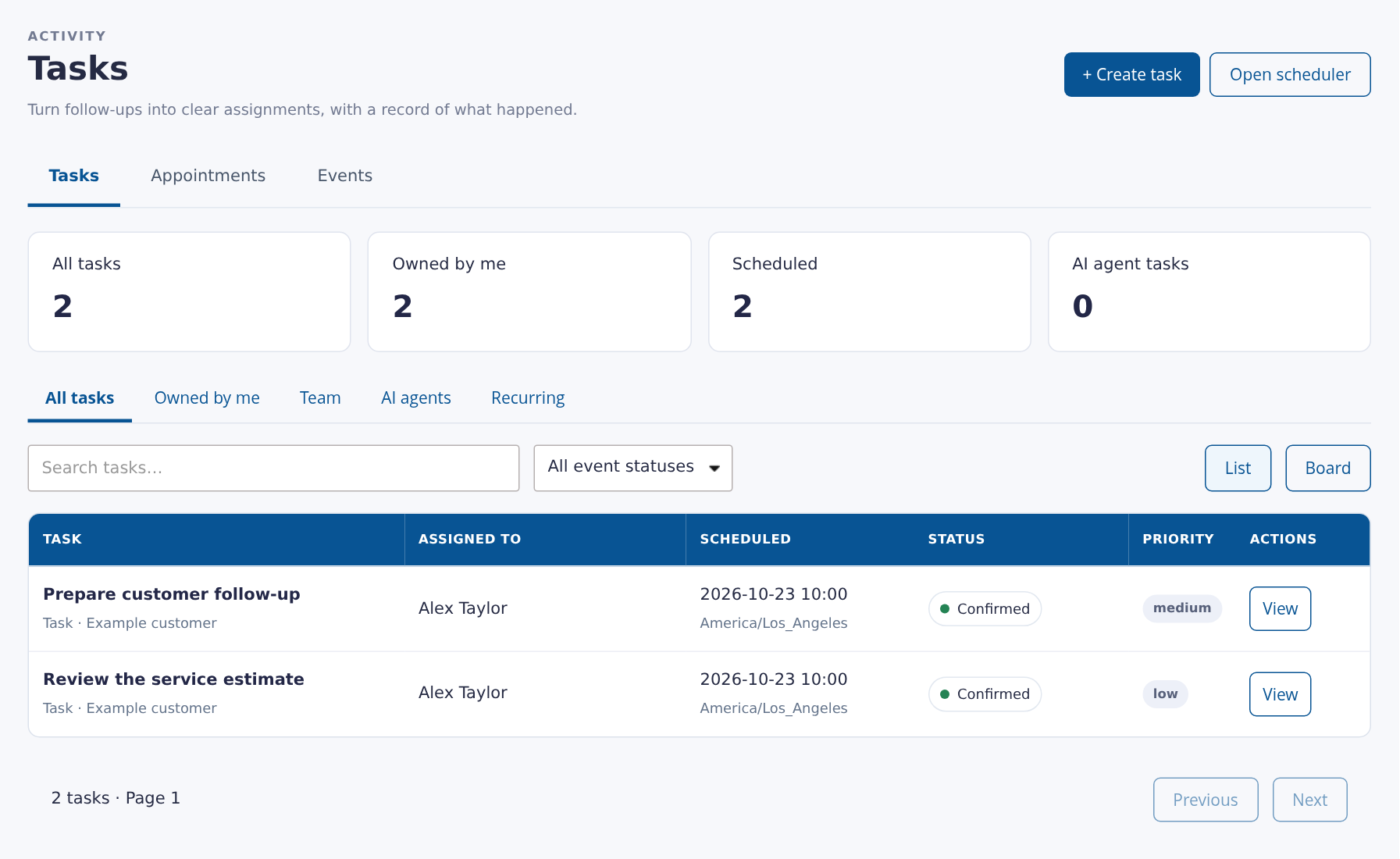Expand the All event statuses dropdown
1400x859 pixels.
pos(633,468)
